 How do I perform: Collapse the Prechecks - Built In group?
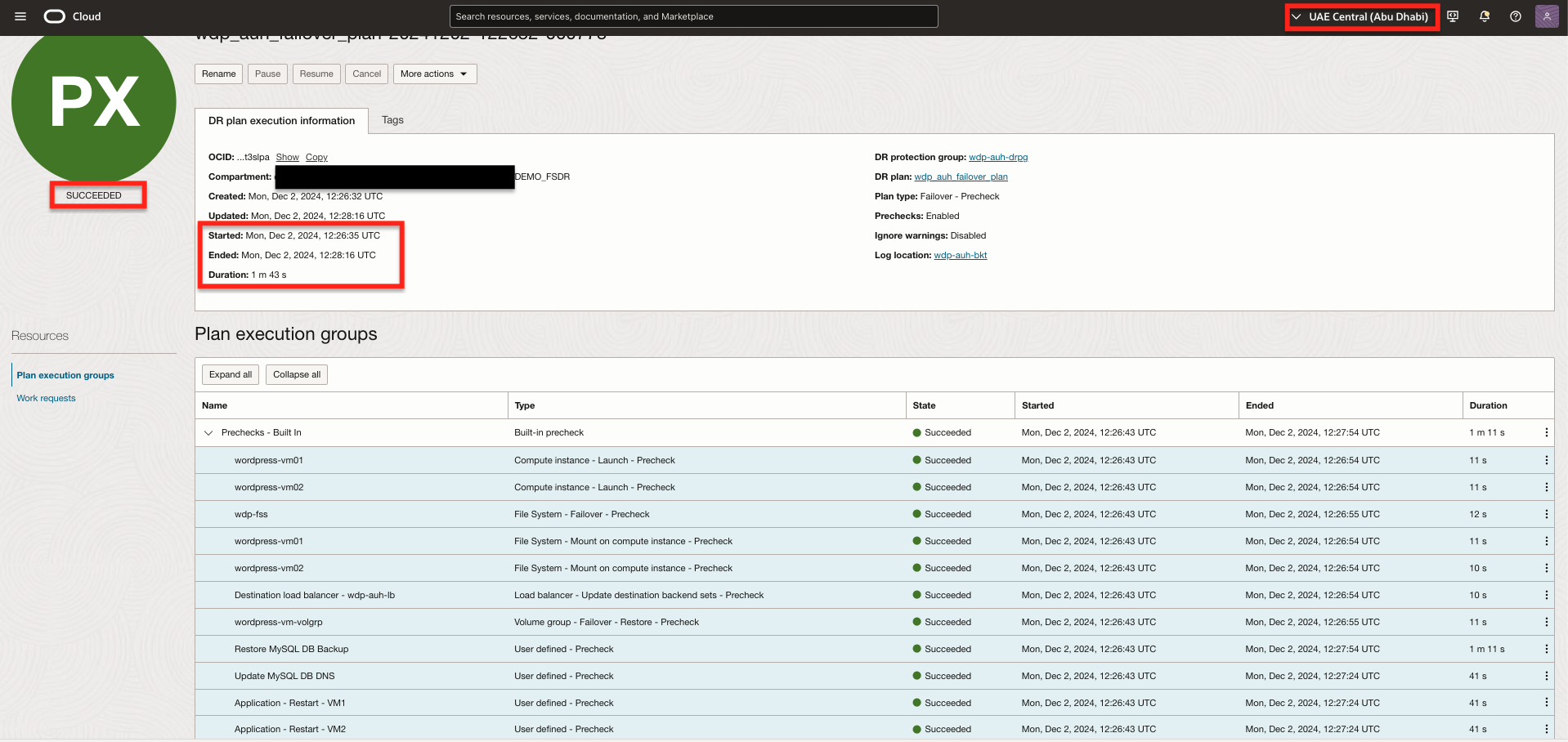pos(208,433)
